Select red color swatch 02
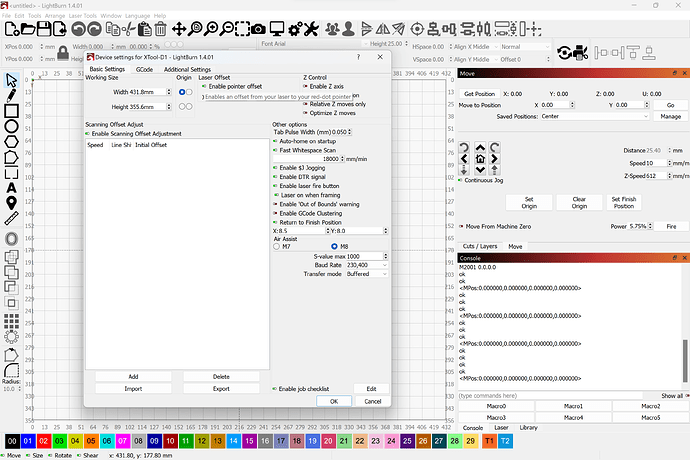690x460 pixels. coord(44,441)
